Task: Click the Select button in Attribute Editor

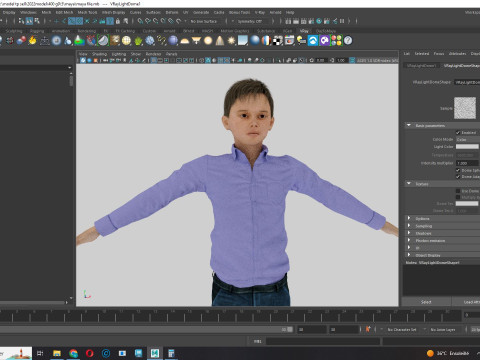Action: tap(426, 302)
